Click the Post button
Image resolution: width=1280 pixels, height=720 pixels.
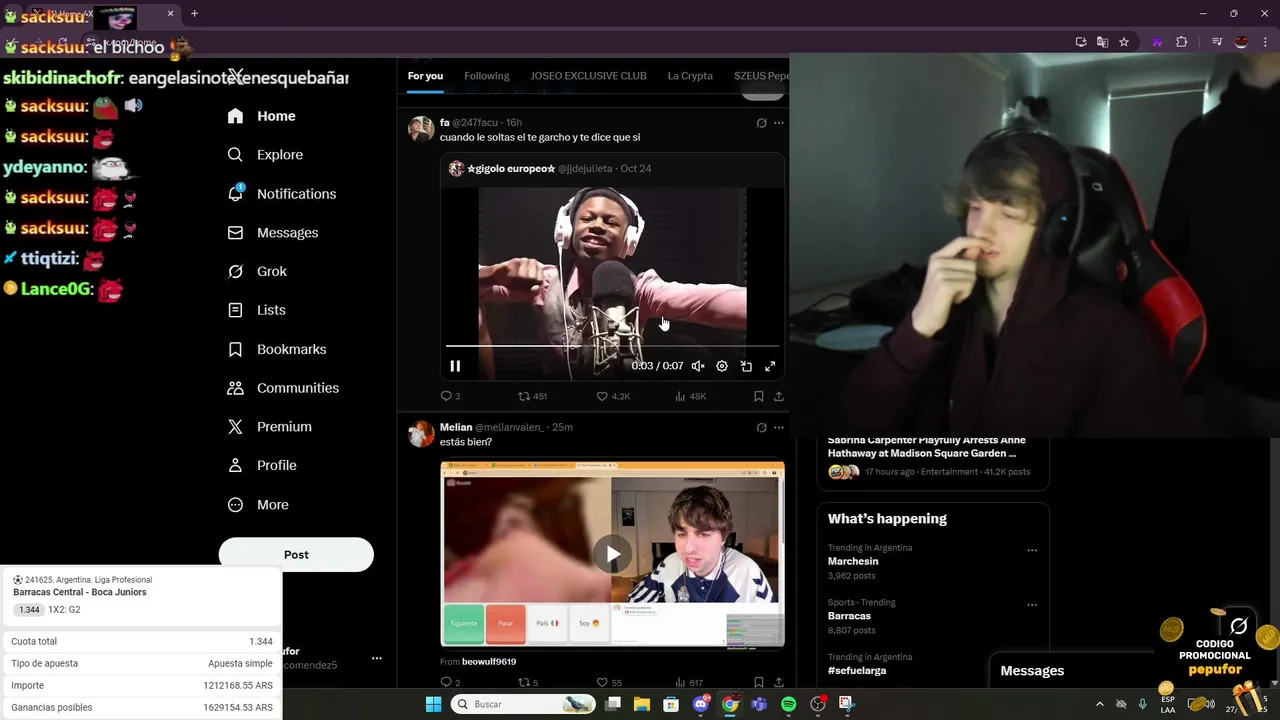click(296, 555)
